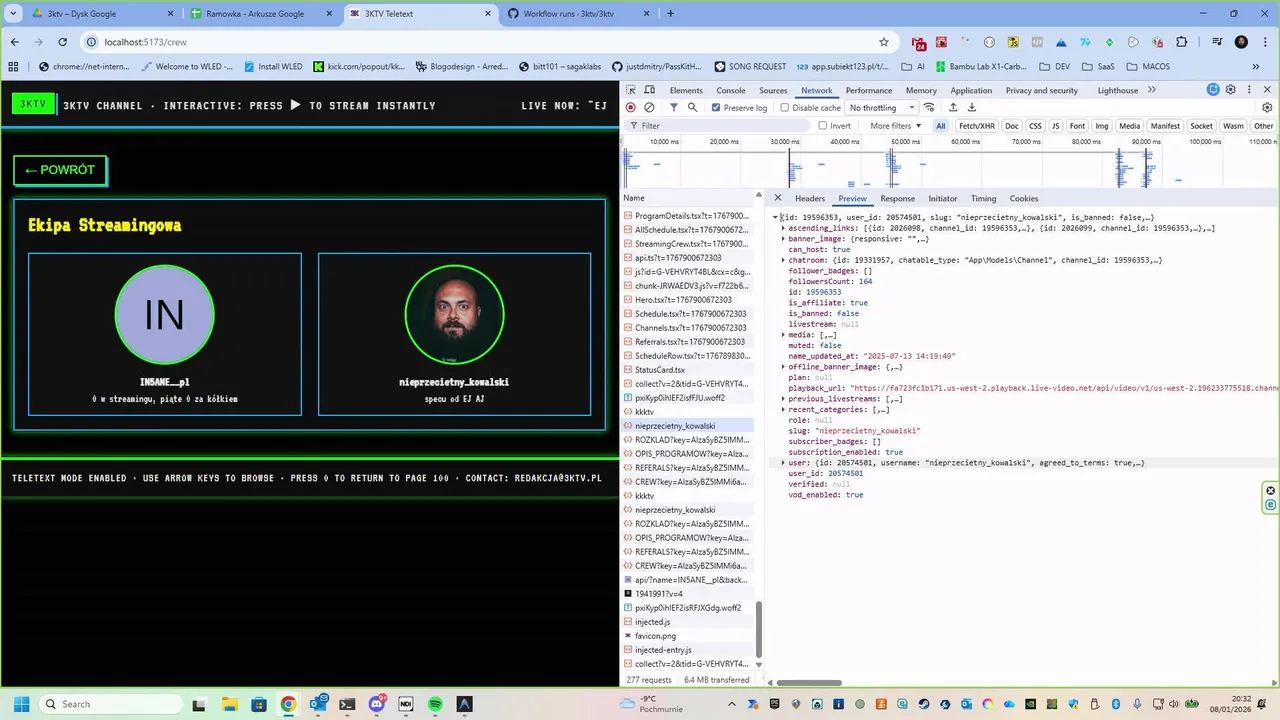
Task: Bookmark this page with the star
Action: click(884, 42)
